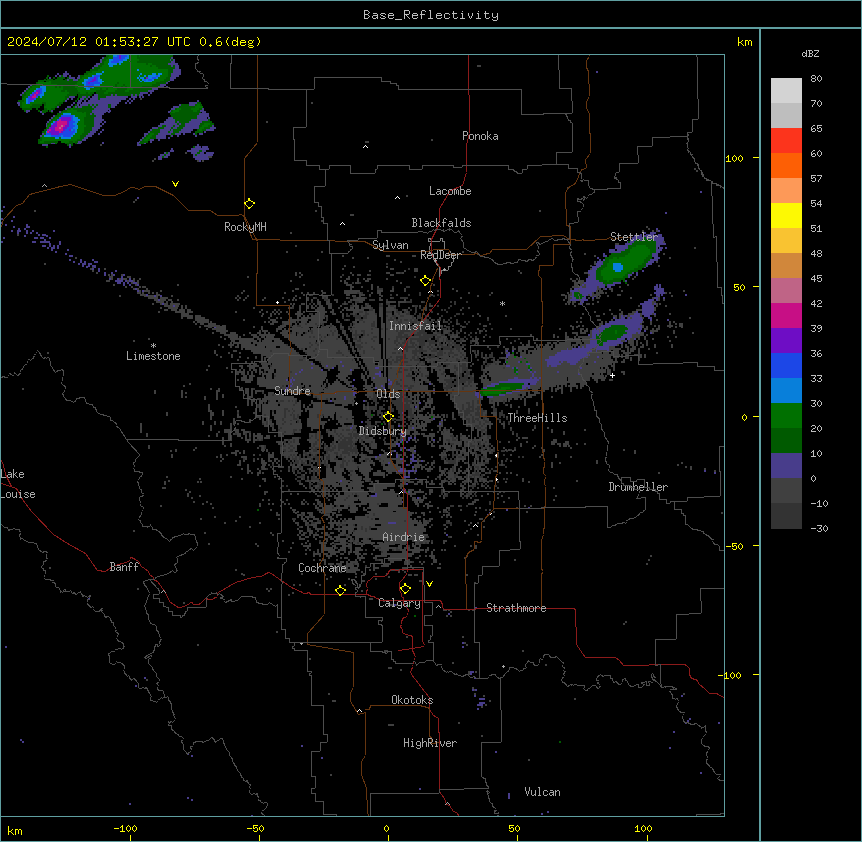Click the RedDeer label
This screenshot has width=862, height=842.
click(440, 255)
